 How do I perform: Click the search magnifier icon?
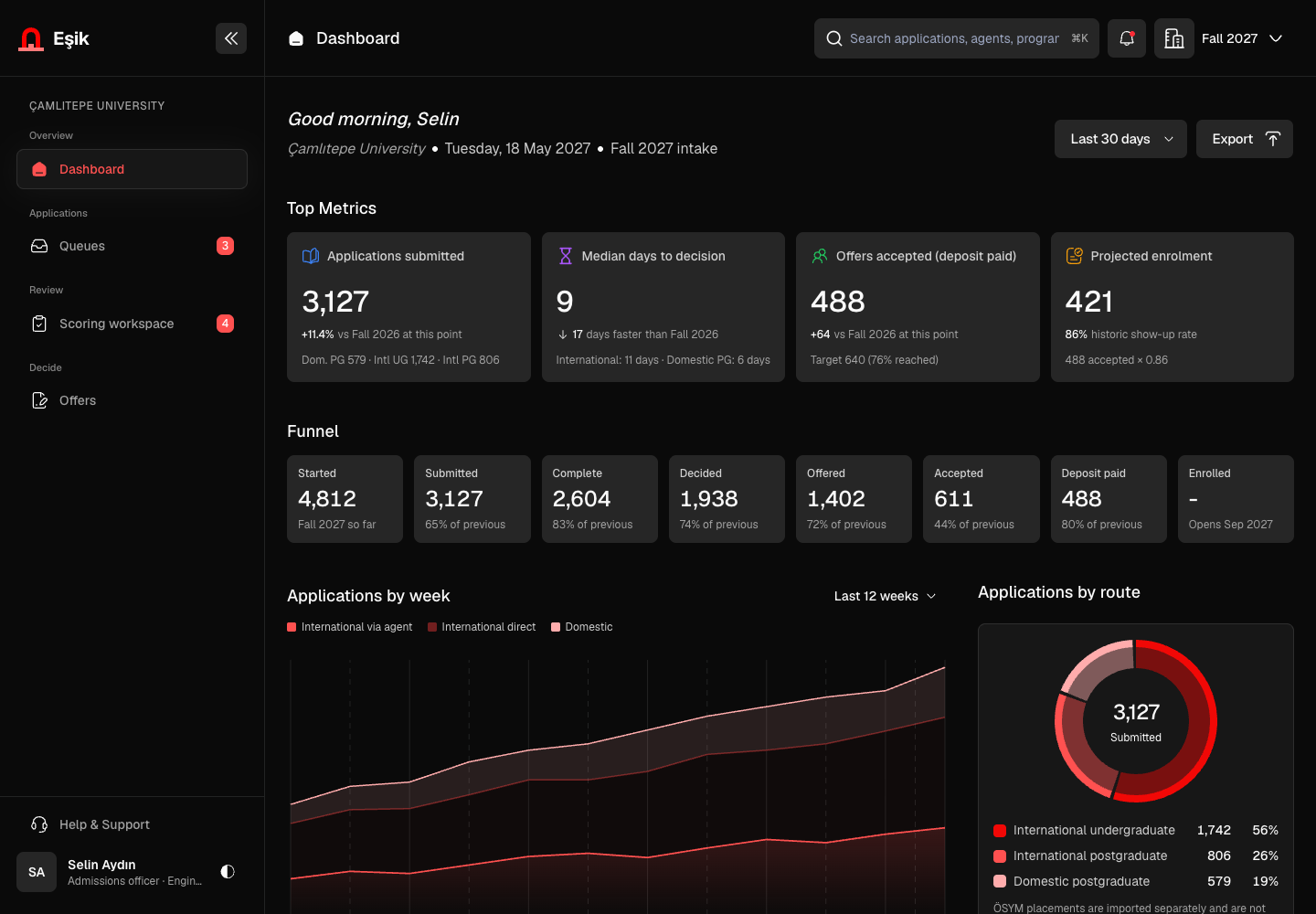tap(834, 38)
